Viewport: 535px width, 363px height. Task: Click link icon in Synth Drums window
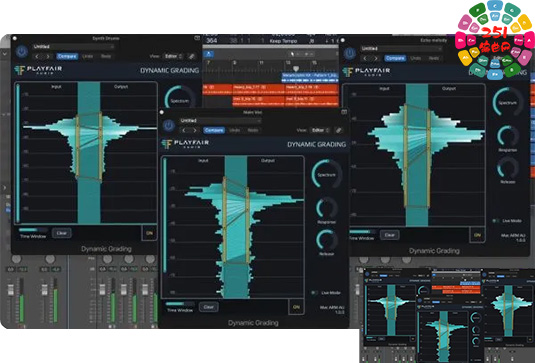click(192, 56)
